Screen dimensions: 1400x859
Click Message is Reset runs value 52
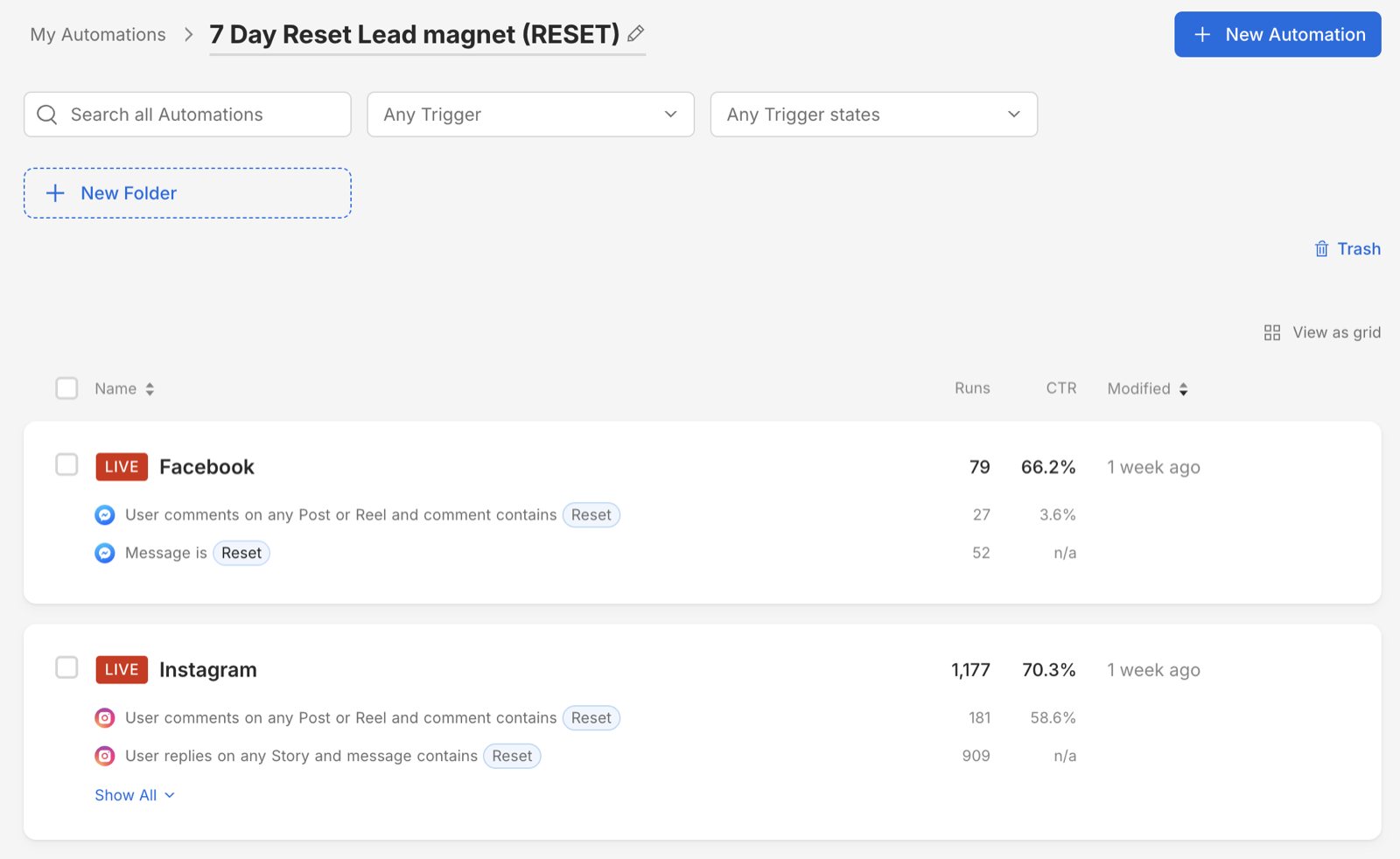click(x=982, y=553)
